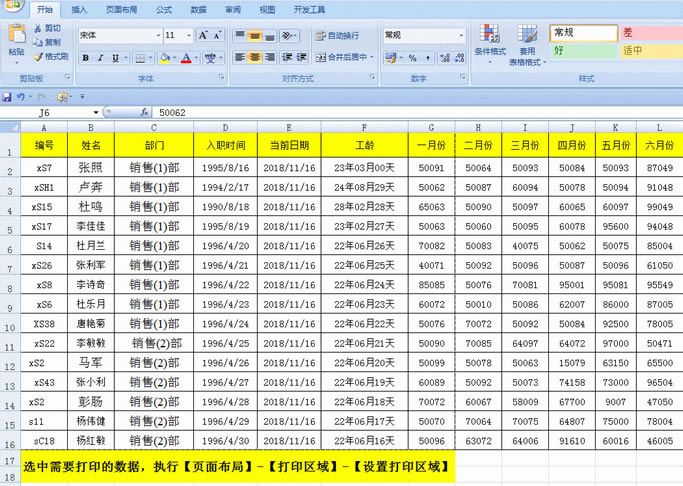Apply the comma style icon
This screenshot has height=486, width=683.
coord(428,57)
